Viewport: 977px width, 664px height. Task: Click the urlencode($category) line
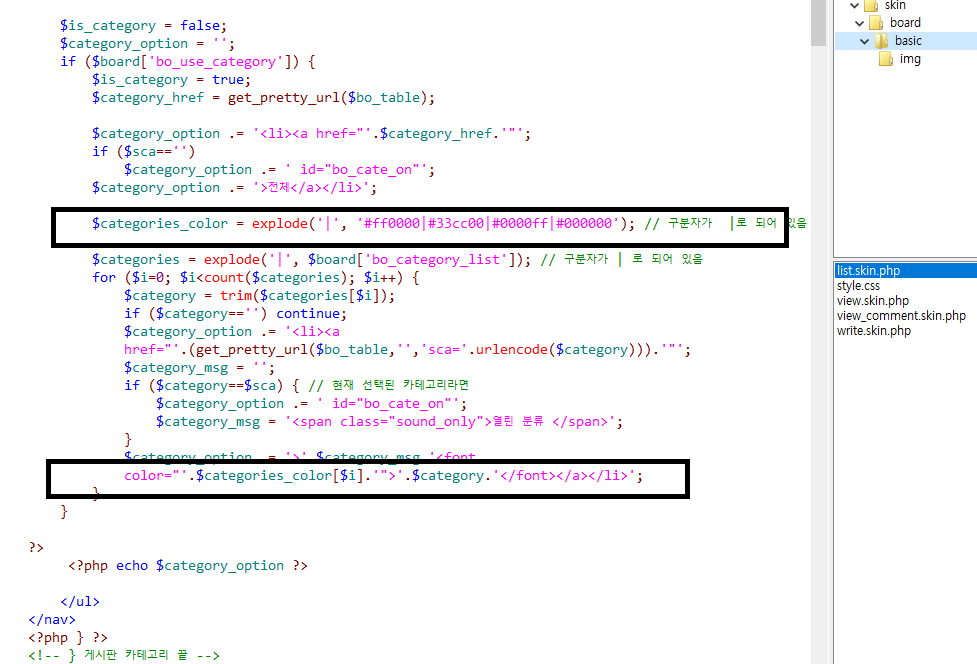407,349
